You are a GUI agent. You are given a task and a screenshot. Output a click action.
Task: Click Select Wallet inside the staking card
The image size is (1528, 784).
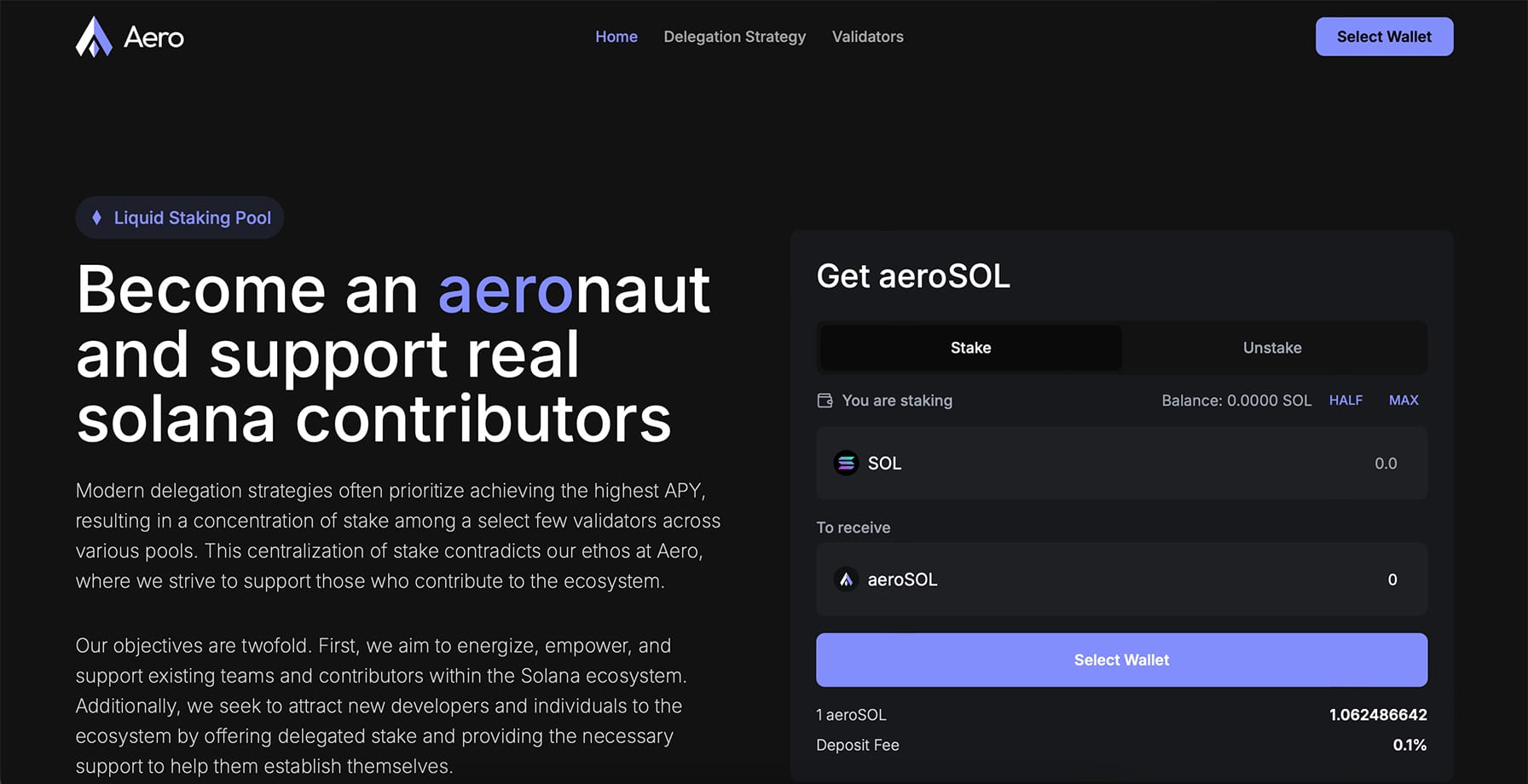pyautogui.click(x=1121, y=660)
